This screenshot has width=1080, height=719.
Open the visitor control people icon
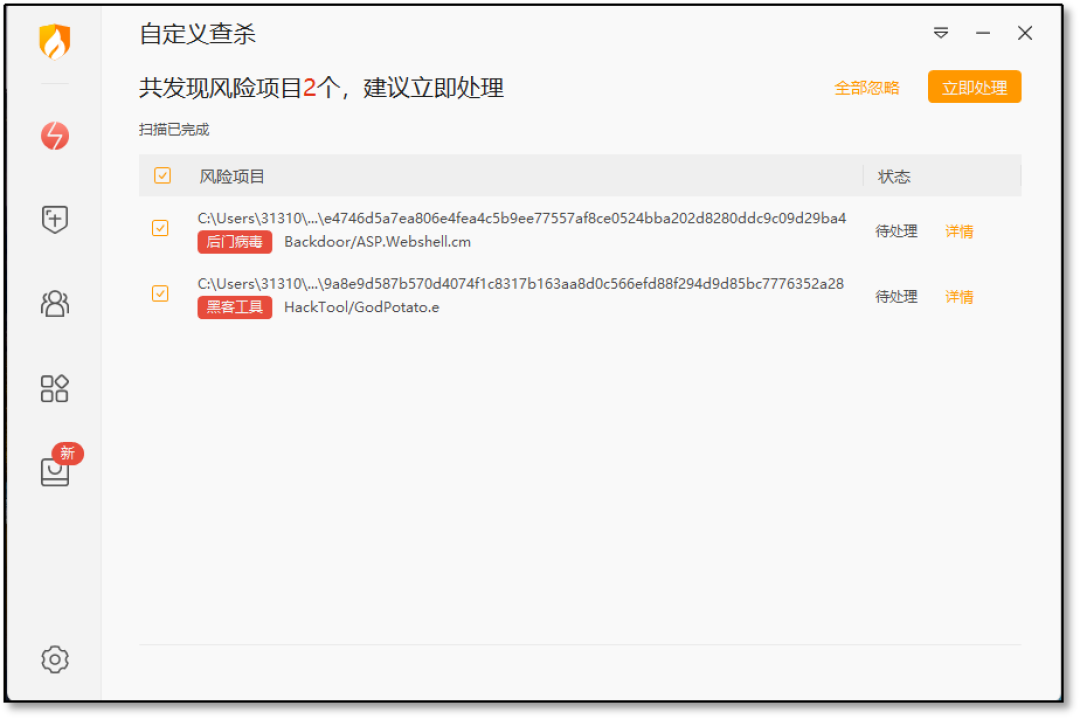pos(54,304)
